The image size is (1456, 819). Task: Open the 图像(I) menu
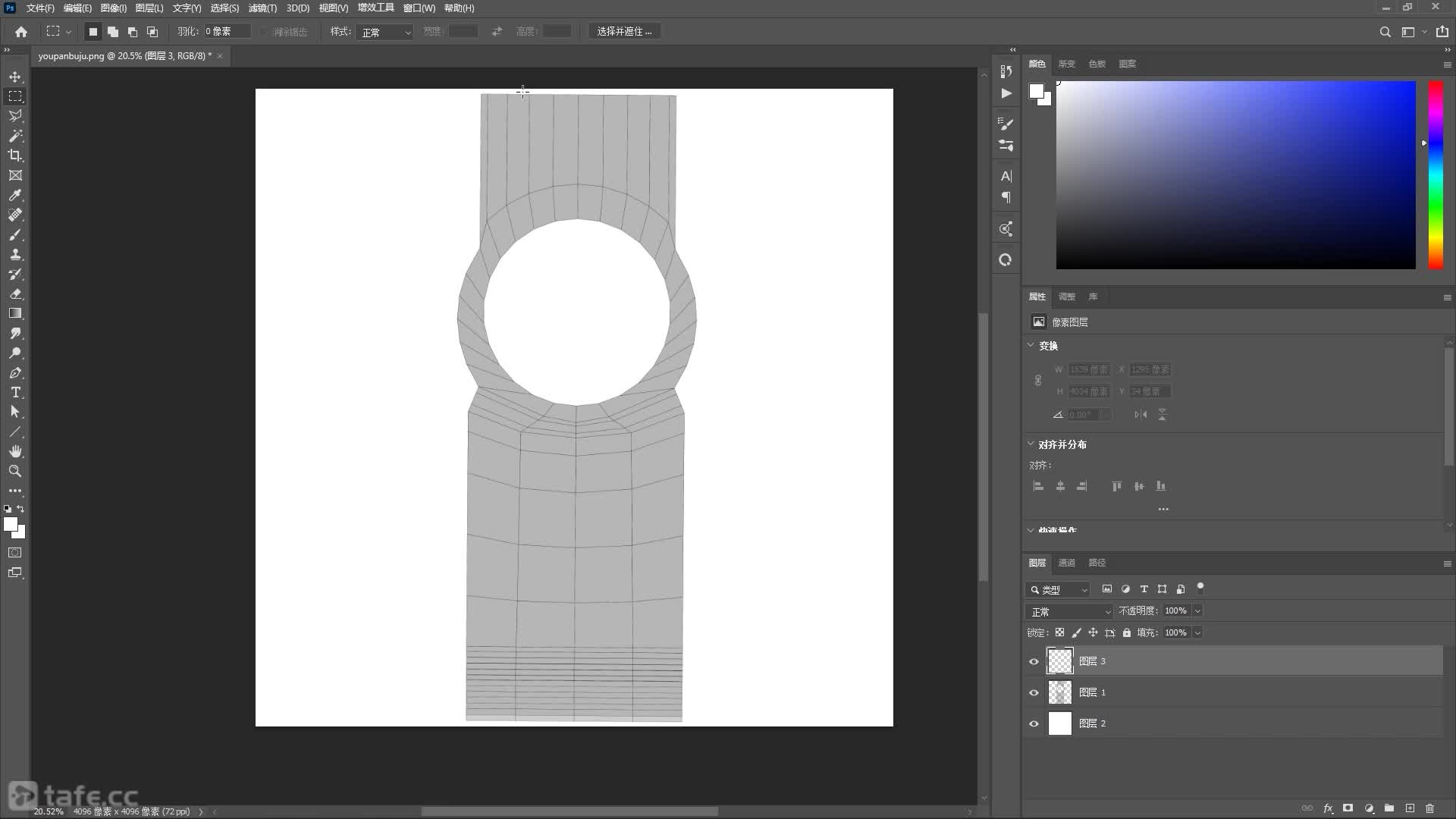coord(114,8)
